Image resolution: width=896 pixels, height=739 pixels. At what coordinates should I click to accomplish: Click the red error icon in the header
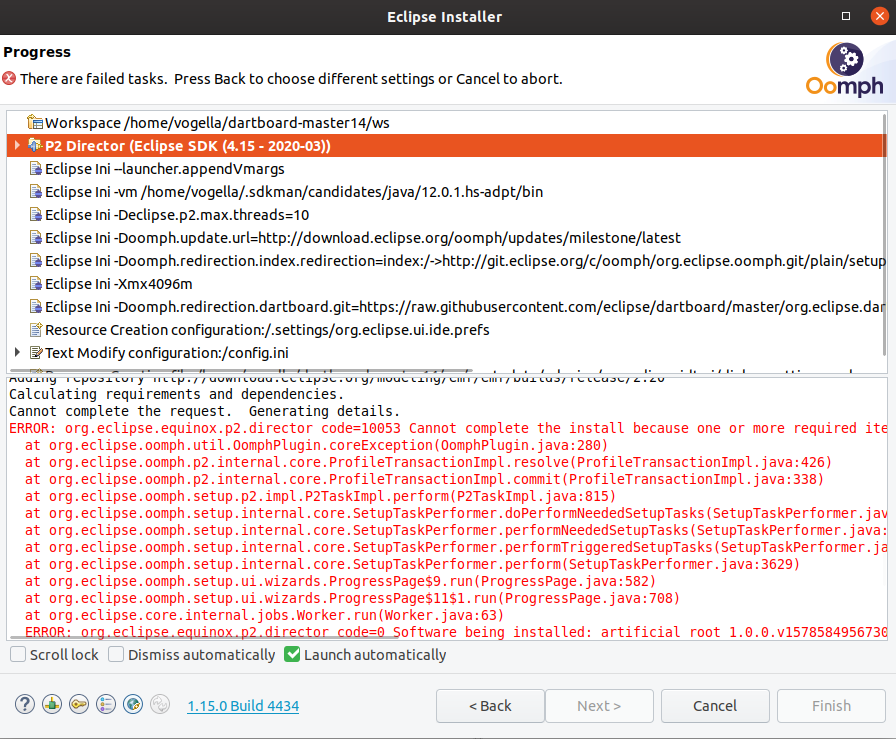9,78
